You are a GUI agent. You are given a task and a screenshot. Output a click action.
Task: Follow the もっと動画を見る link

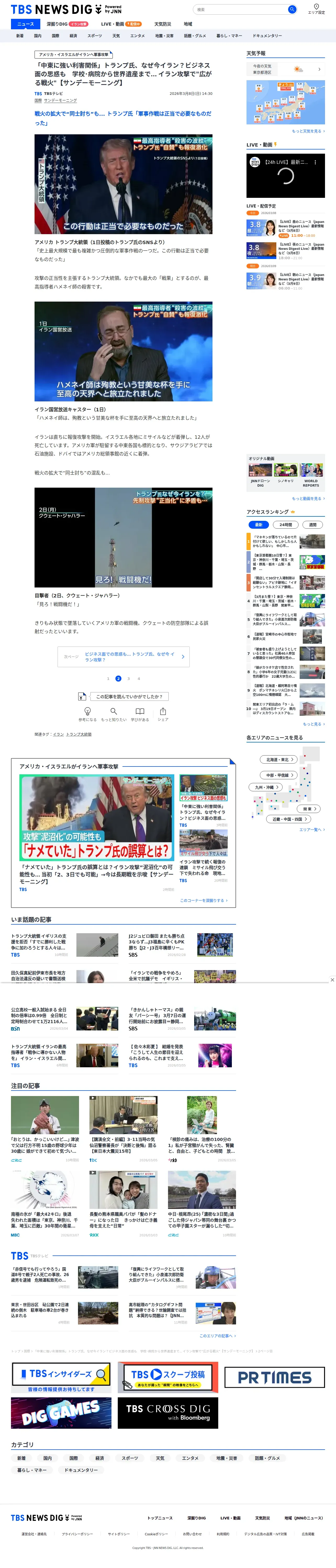[x=308, y=499]
